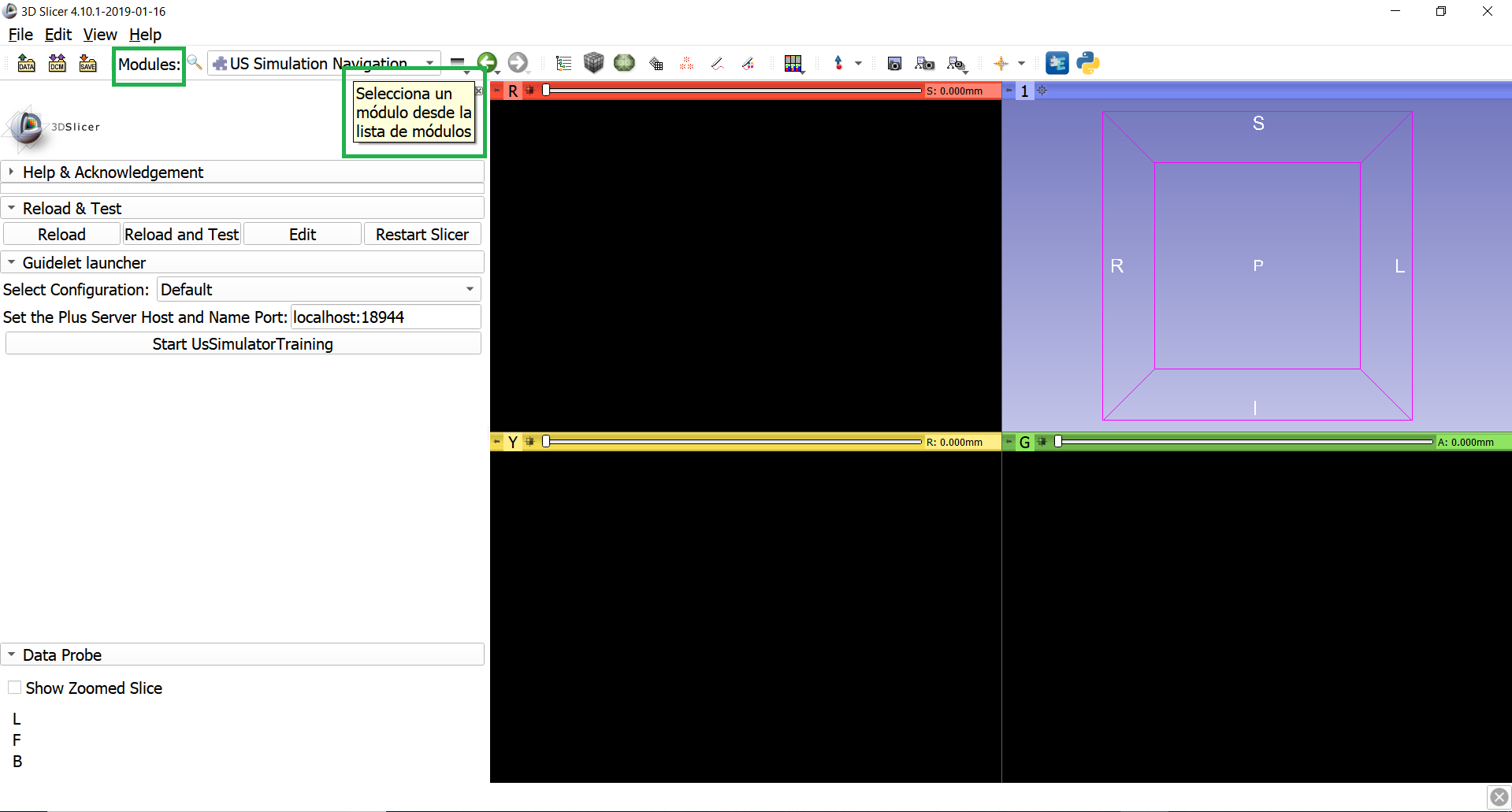Open Select Configuration Default dropdown
The width and height of the screenshot is (1512, 812).
click(318, 289)
